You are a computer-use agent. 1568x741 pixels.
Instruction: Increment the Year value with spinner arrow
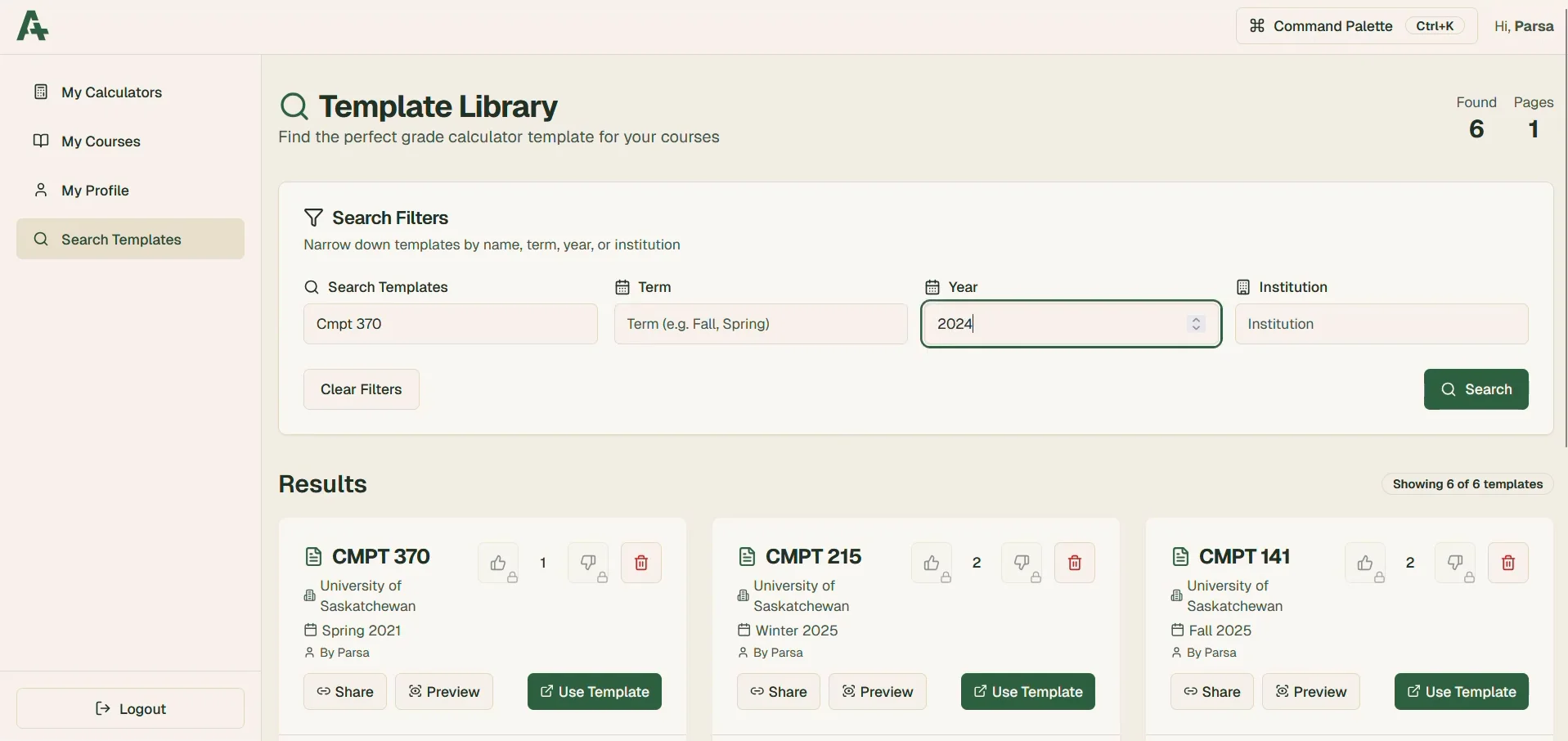point(1196,319)
